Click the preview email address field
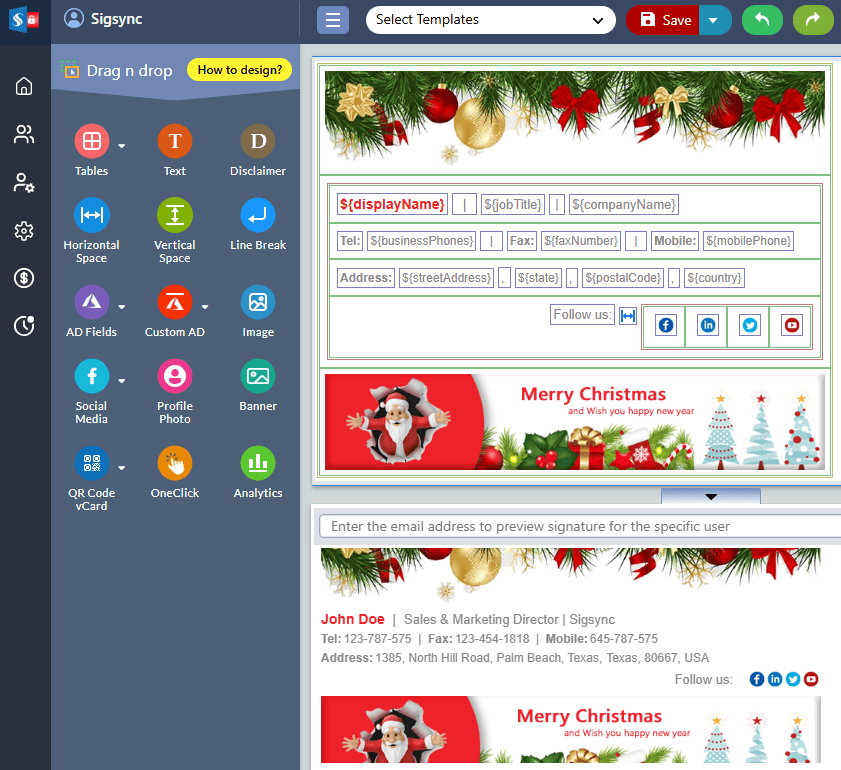841x770 pixels. (x=580, y=526)
